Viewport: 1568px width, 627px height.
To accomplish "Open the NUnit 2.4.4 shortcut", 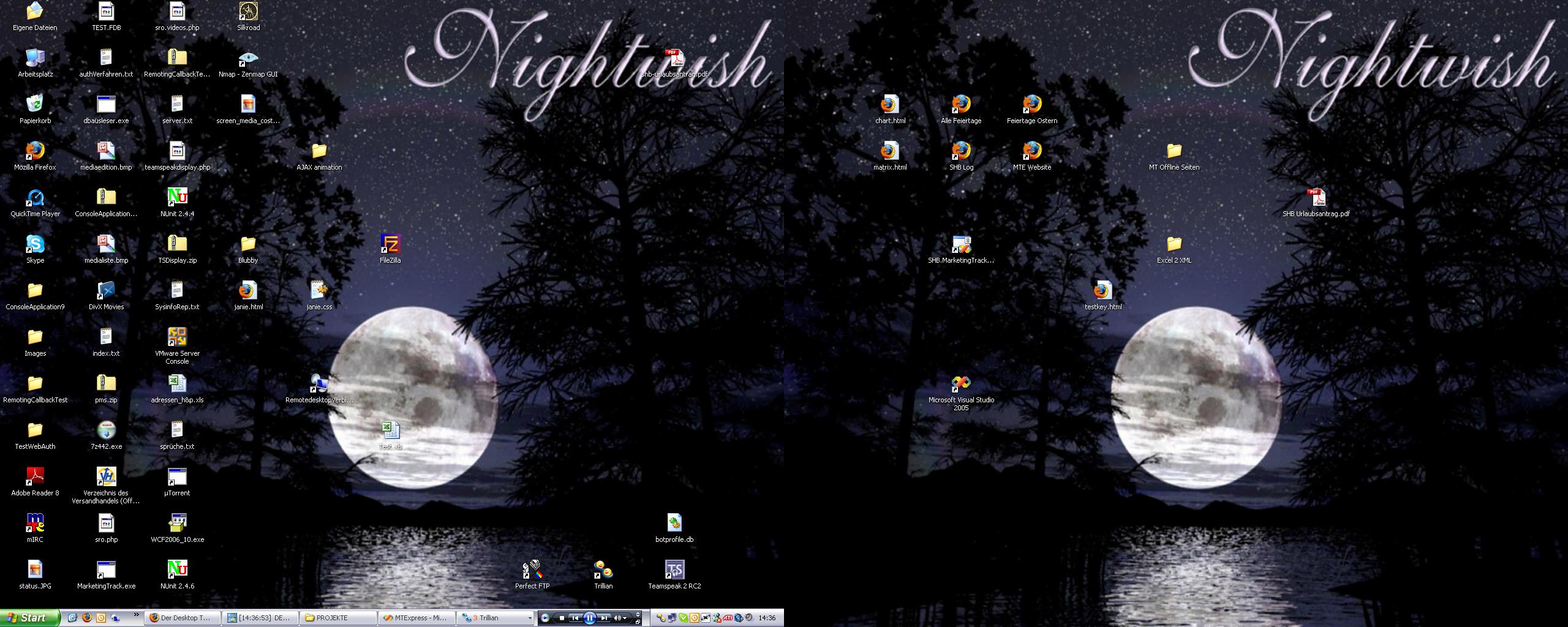I will click(177, 198).
